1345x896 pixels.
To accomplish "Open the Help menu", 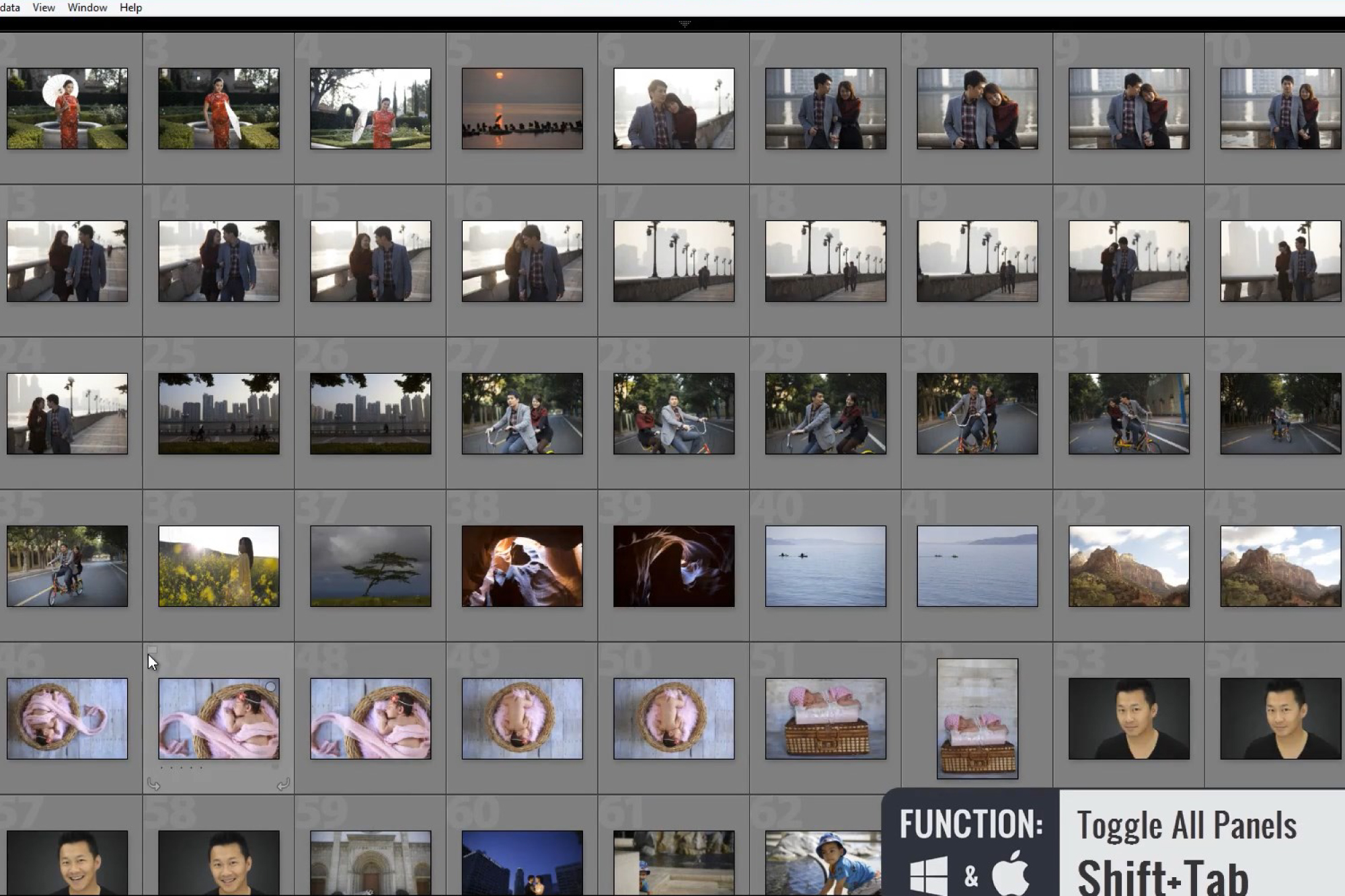I will 130,7.
